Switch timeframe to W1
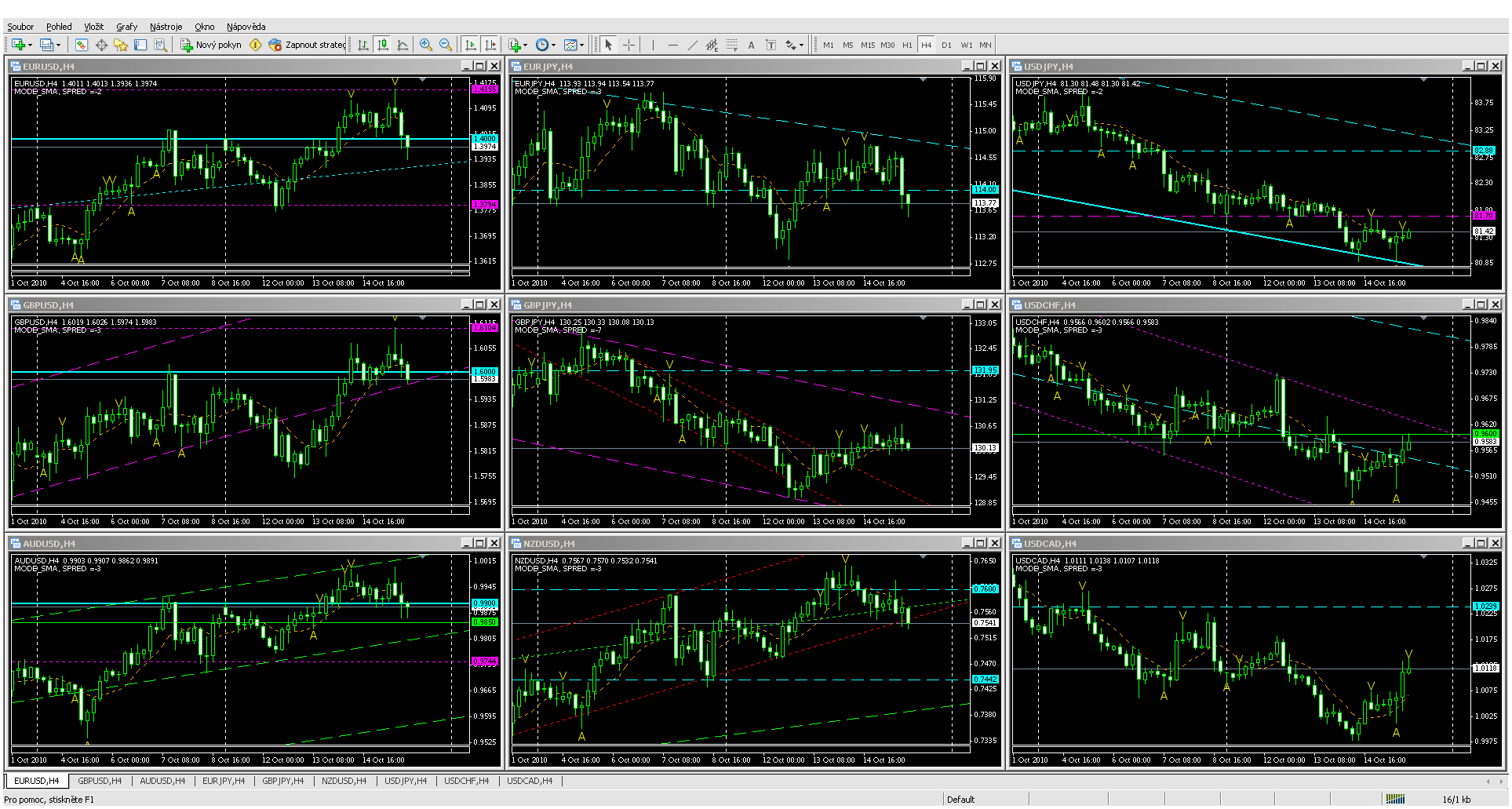 966,45
